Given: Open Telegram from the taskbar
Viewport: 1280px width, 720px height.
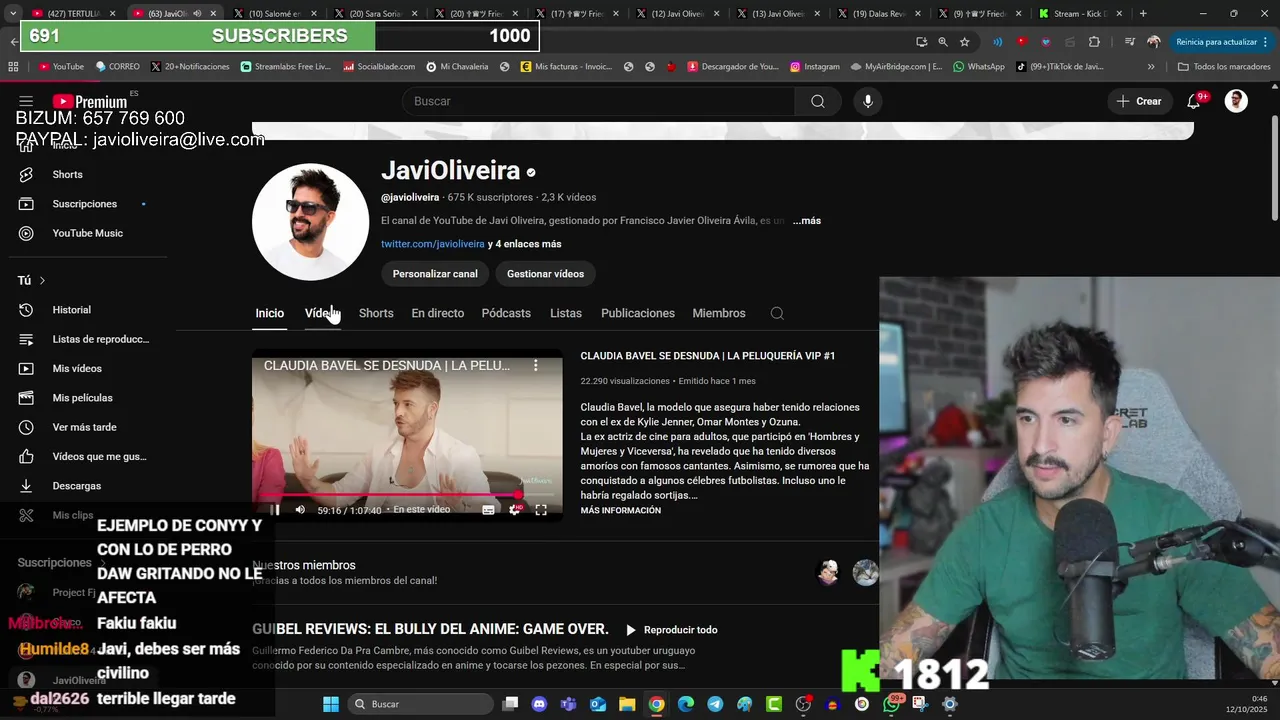Looking at the screenshot, I should click(x=715, y=704).
